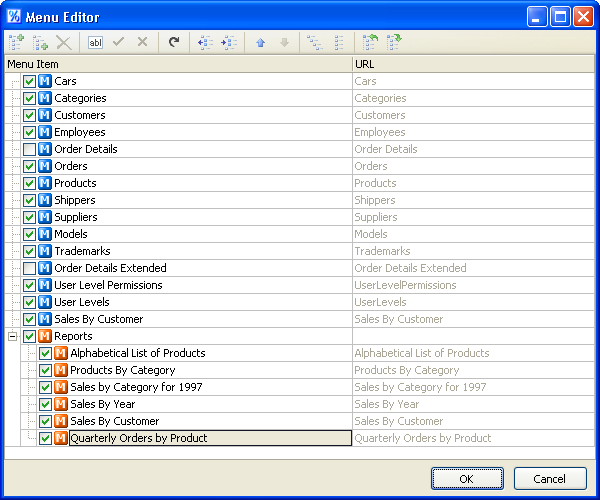
Task: Select the Reports menu group label
Action: (73, 336)
